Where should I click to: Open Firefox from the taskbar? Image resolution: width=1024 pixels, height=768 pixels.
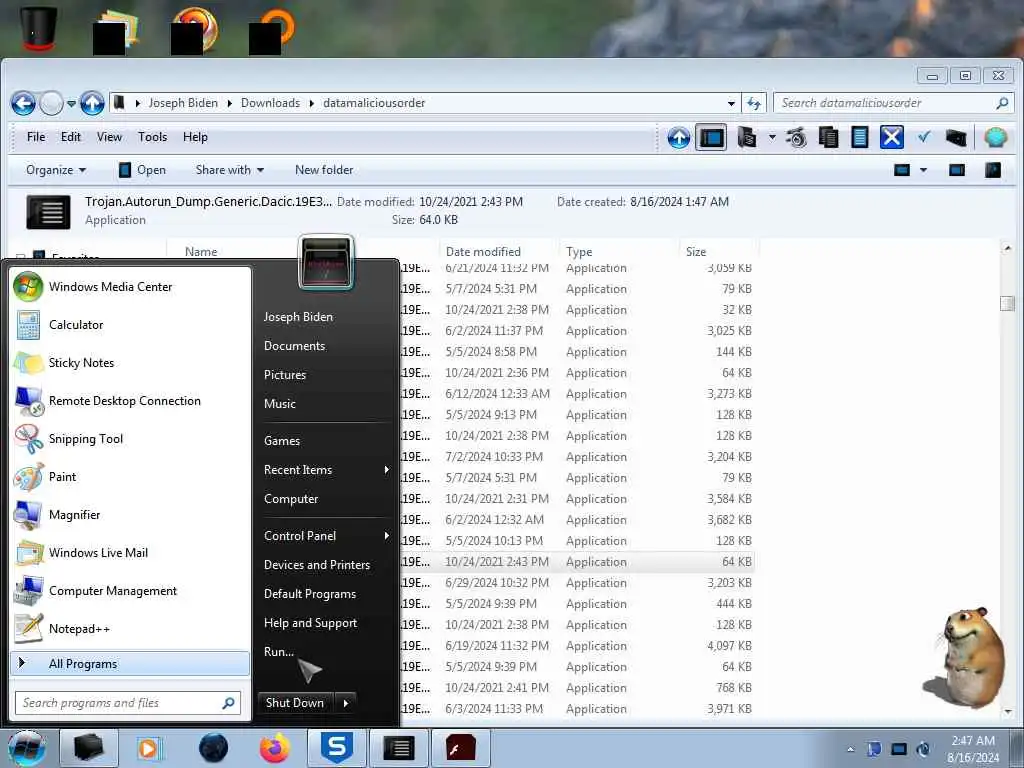pos(275,748)
